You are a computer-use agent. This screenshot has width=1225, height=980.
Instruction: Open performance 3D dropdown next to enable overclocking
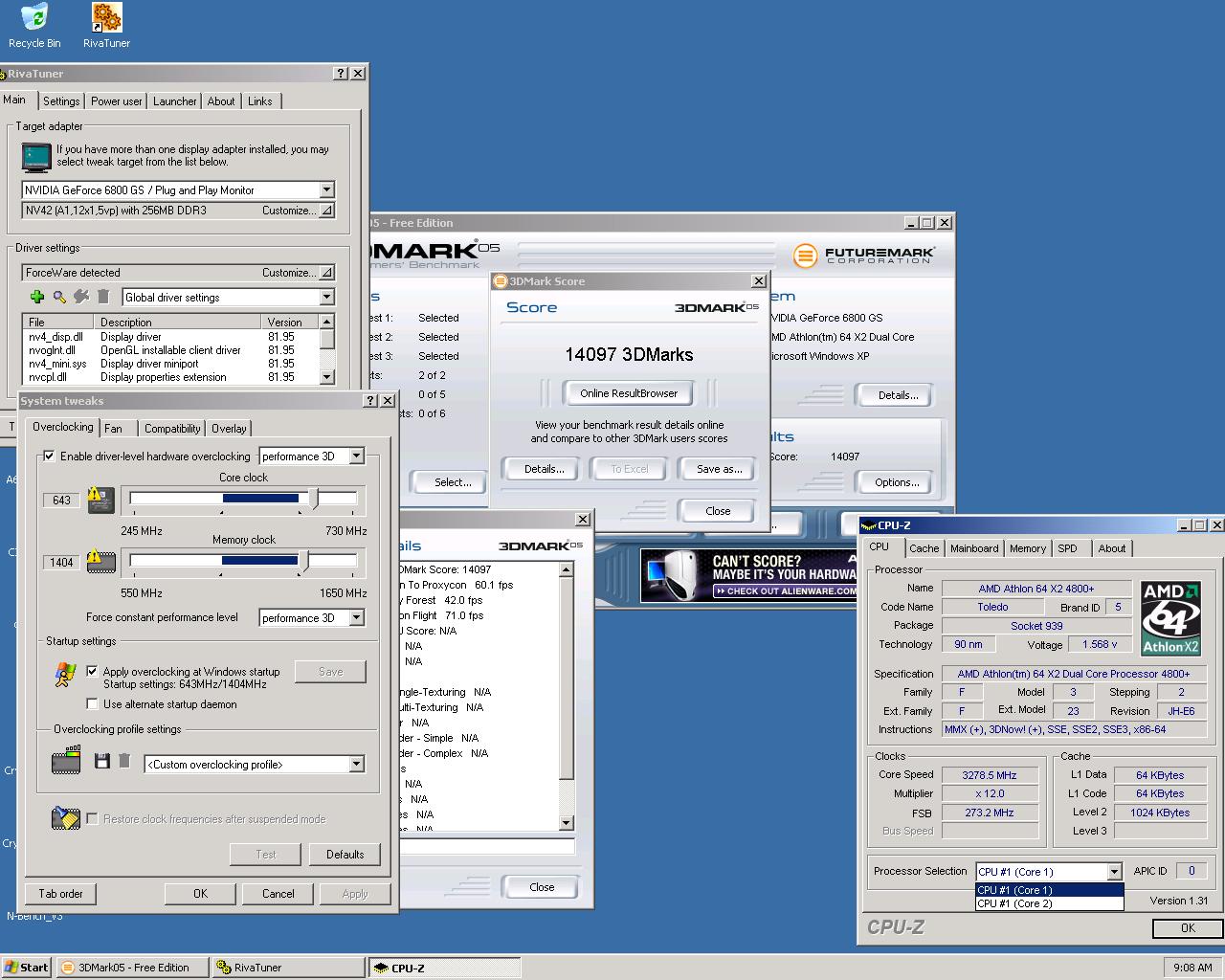click(x=356, y=457)
